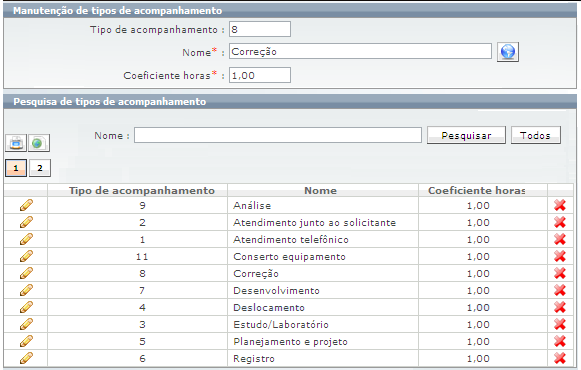Click the Todos button
This screenshot has width=581, height=370.
click(536, 135)
